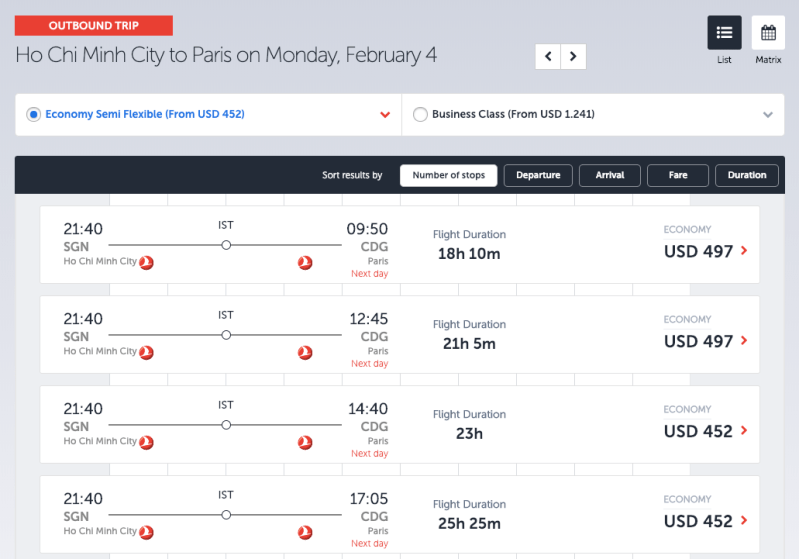Click red arrow beside 25h 25m flight fare

[x=744, y=522]
